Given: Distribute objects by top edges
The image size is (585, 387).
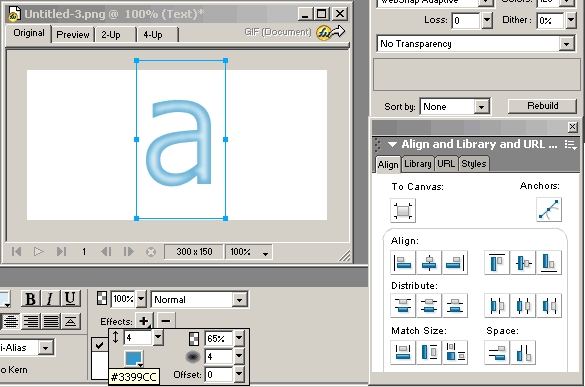Looking at the screenshot, I should [403, 306].
